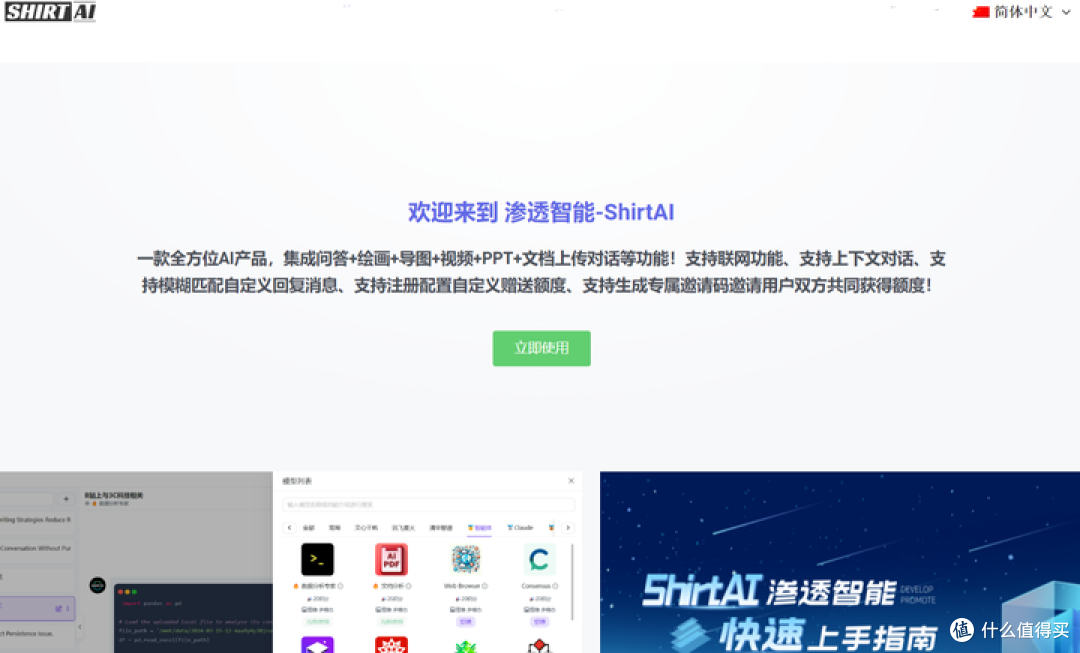Select the Web Browser globe model icon
The height and width of the screenshot is (653, 1080).
pyautogui.click(x=466, y=559)
